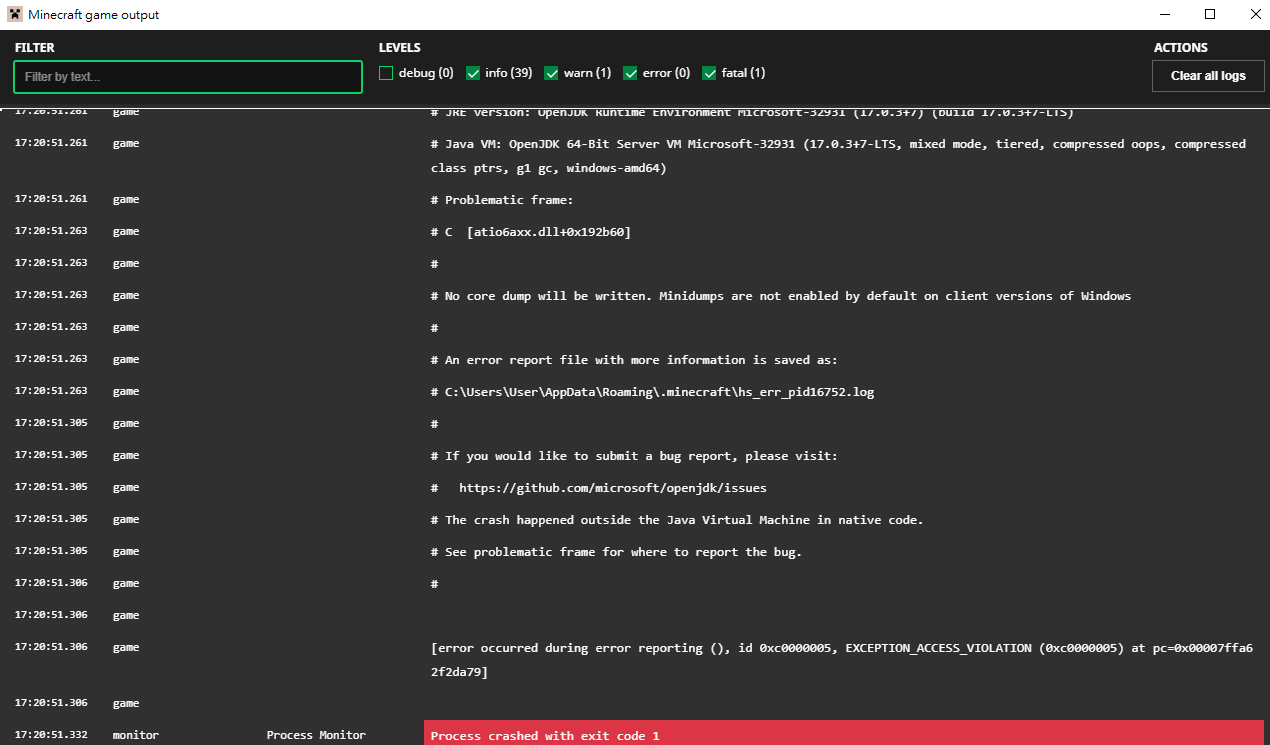Click the Process Monitor source label

(x=316, y=735)
